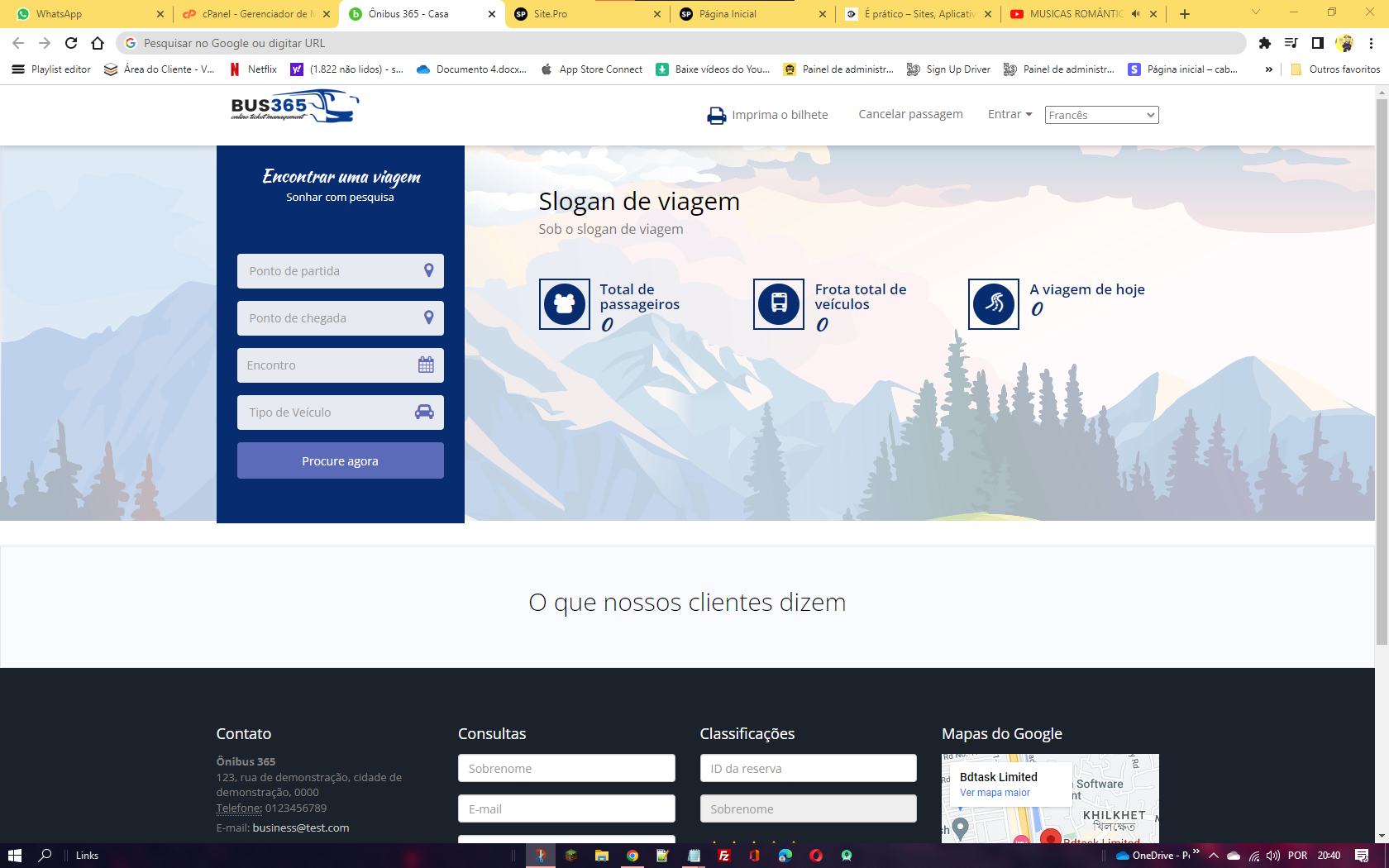
Task: Expand the Entrar login menu
Action: [x=1010, y=114]
